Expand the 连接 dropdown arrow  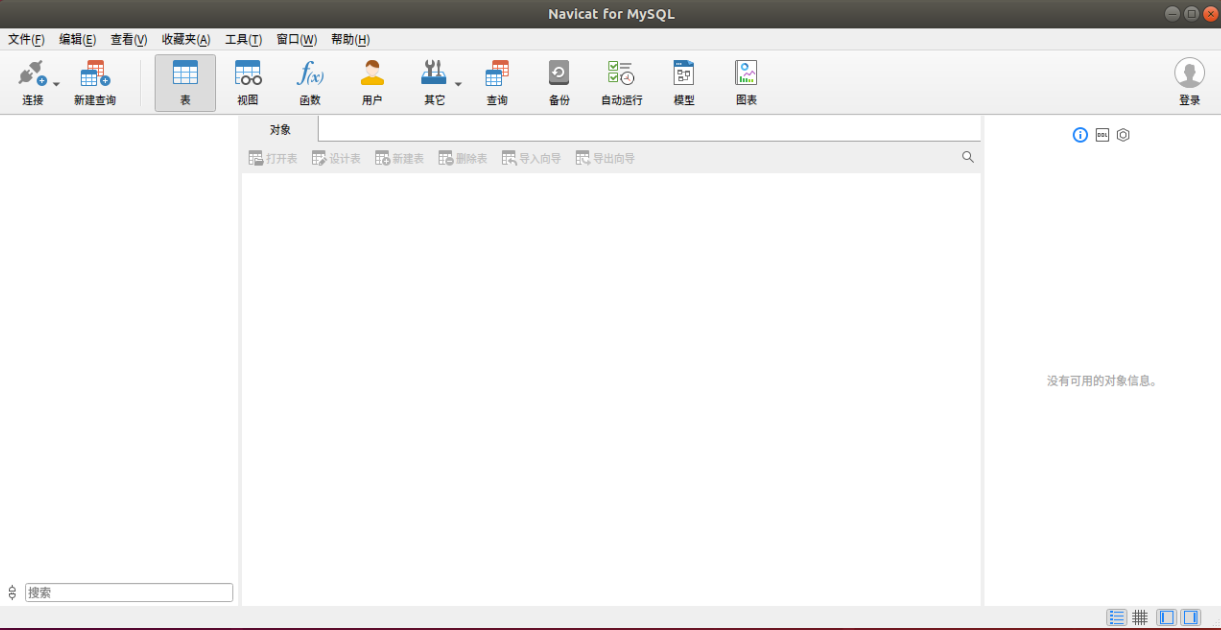tap(56, 84)
